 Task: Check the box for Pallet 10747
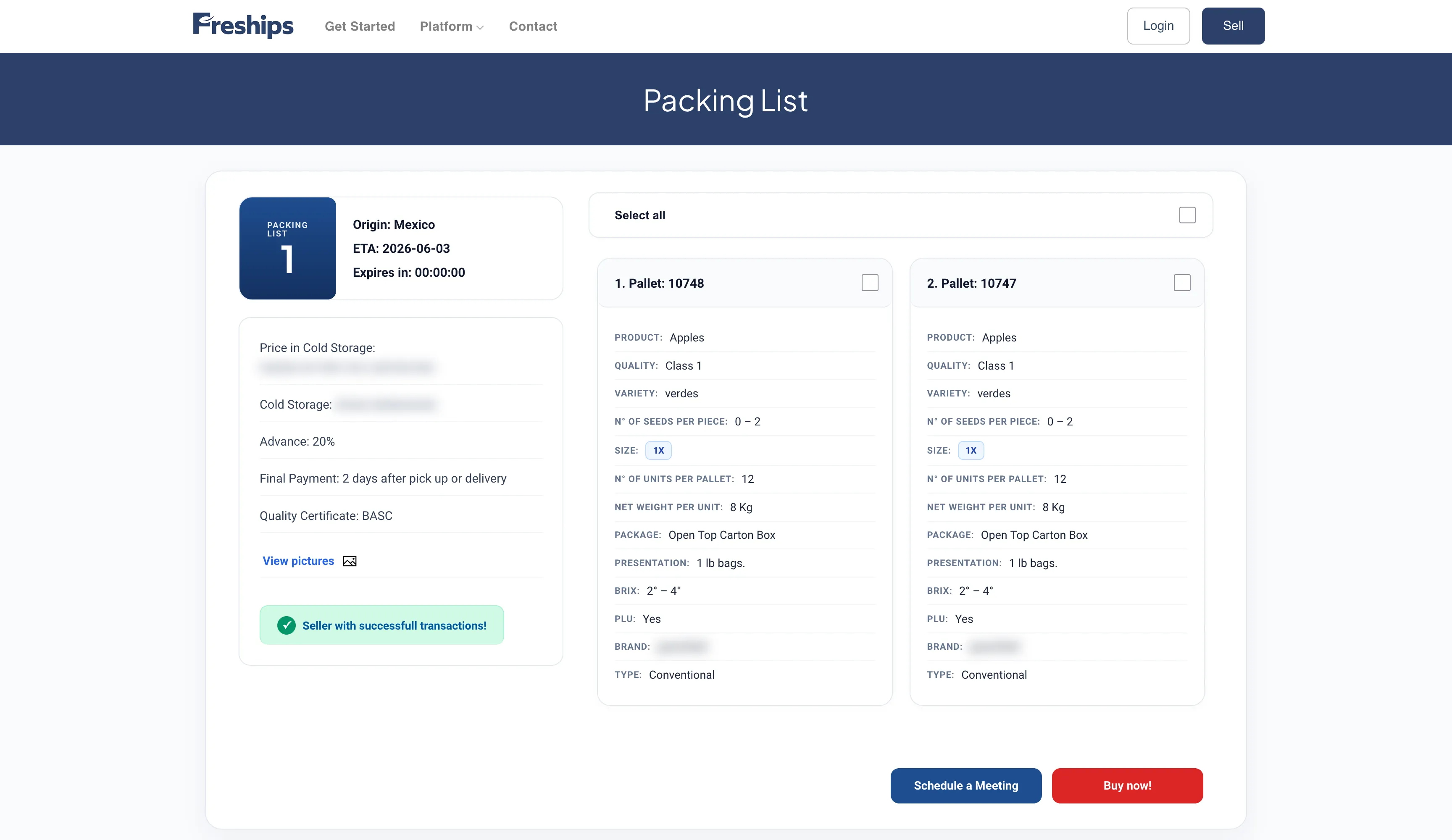(x=1182, y=283)
